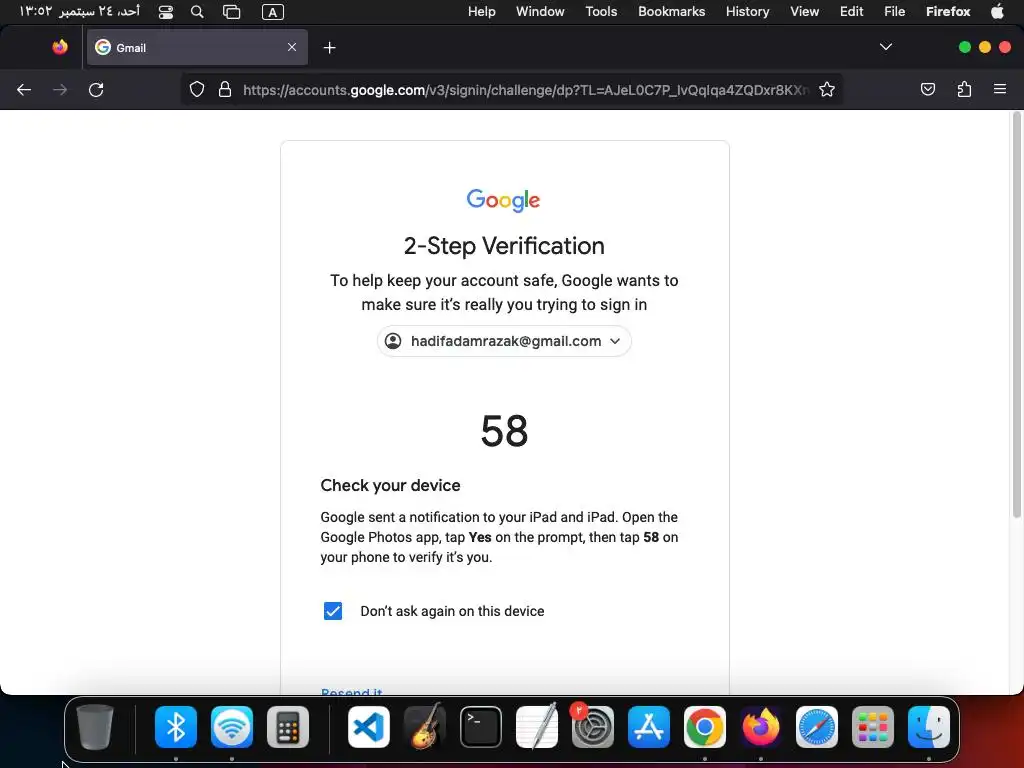Launch GarageBand from the Dock
This screenshot has height=768, width=1024.
point(425,726)
